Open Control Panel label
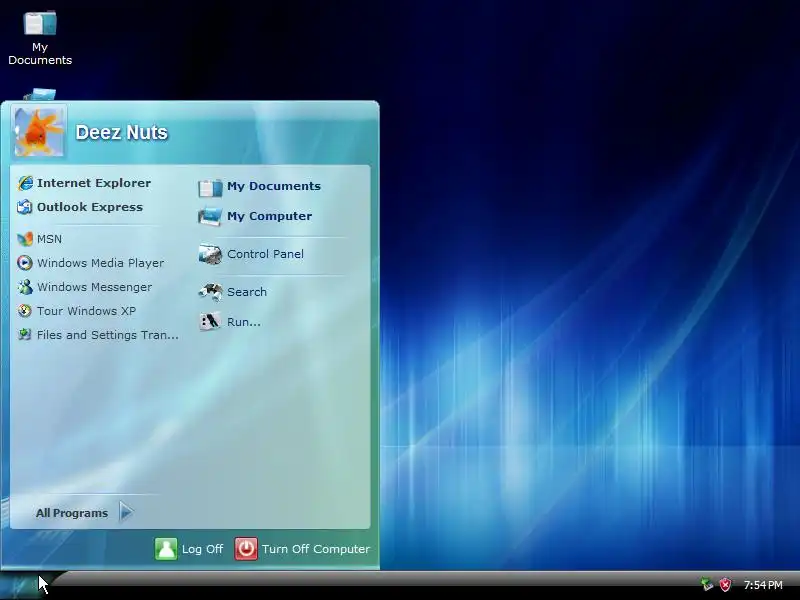 (265, 254)
